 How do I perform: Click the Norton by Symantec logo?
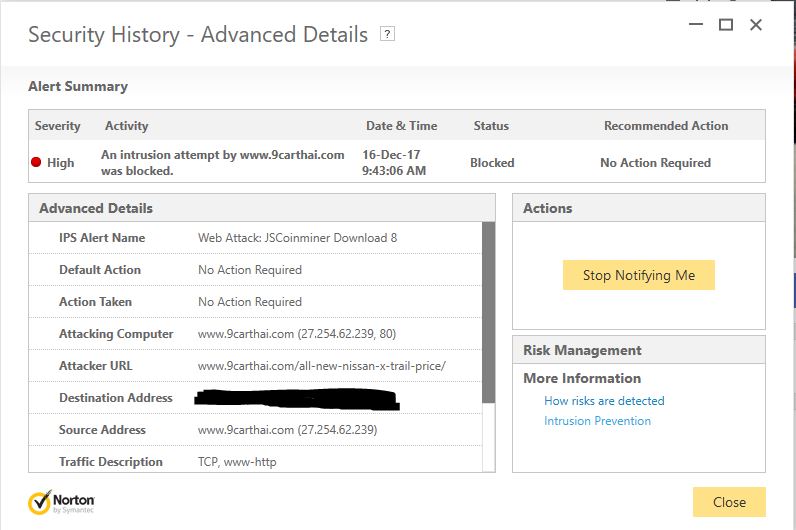[x=61, y=503]
